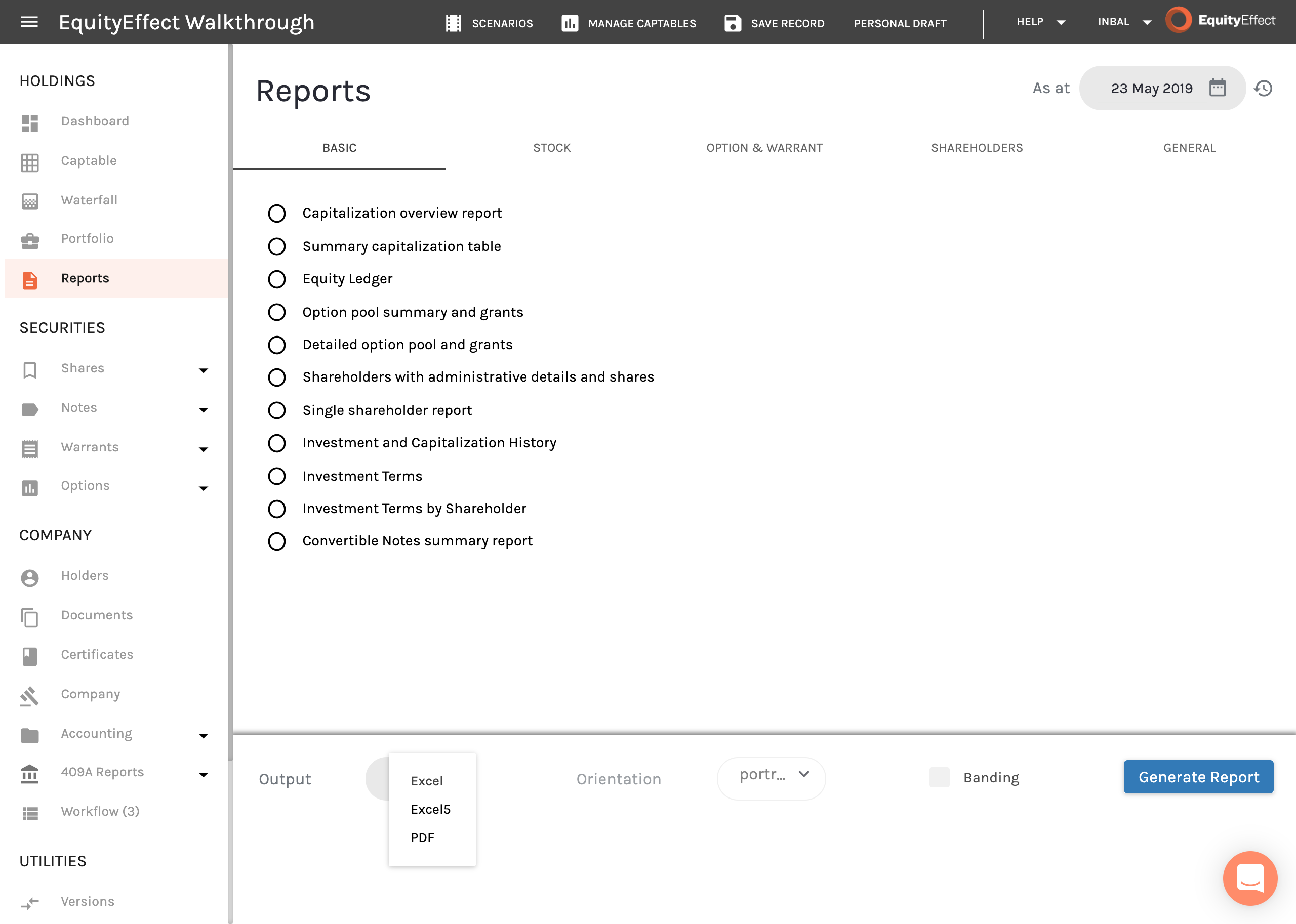Viewport: 1296px width, 924px height.
Task: Select Option pool summary and grants
Action: tap(276, 312)
